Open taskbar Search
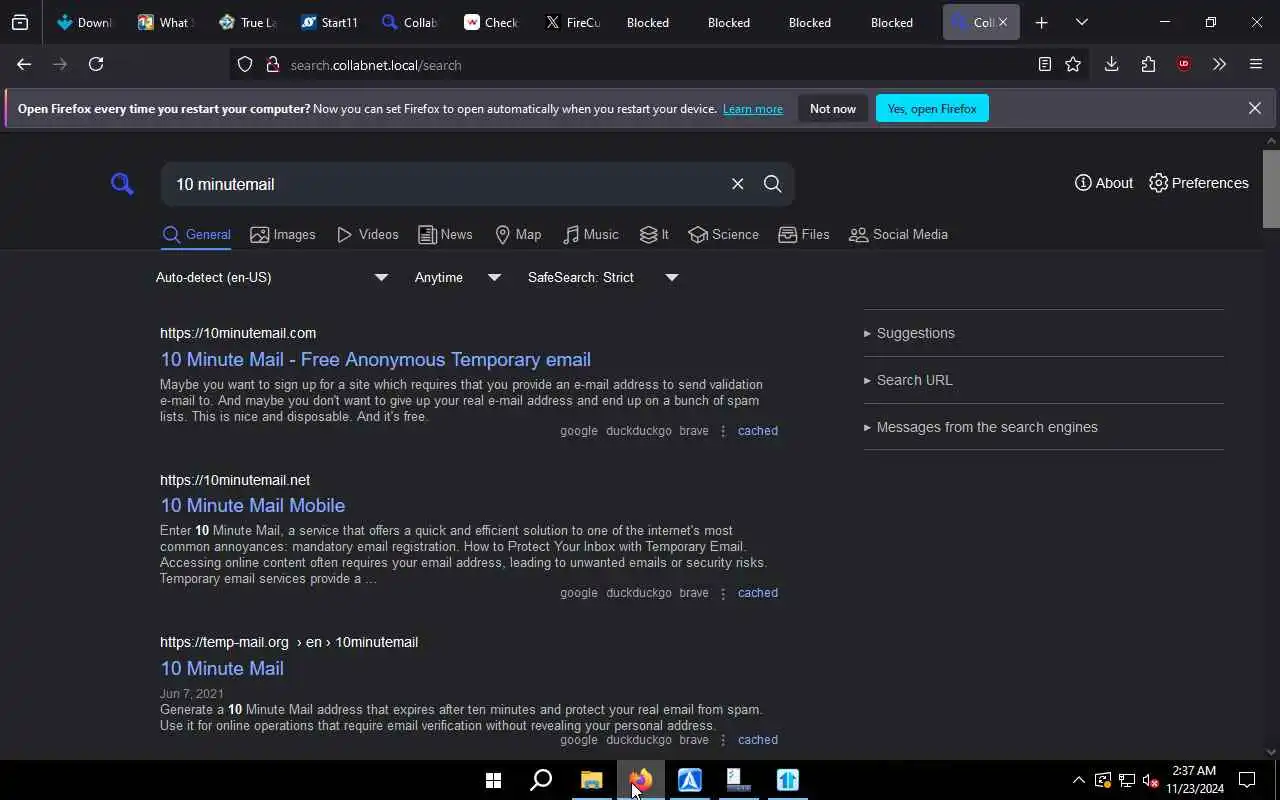Image resolution: width=1280 pixels, height=800 pixels. pyautogui.click(x=541, y=780)
